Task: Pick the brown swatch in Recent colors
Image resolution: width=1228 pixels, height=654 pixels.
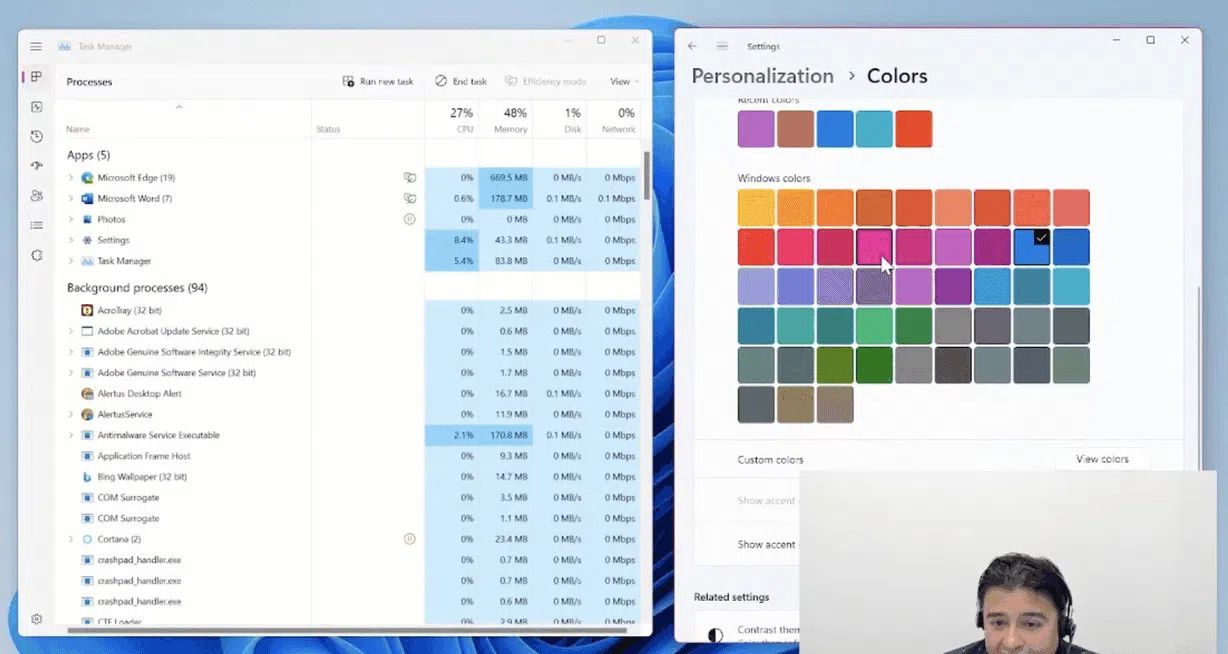Action: 795,129
